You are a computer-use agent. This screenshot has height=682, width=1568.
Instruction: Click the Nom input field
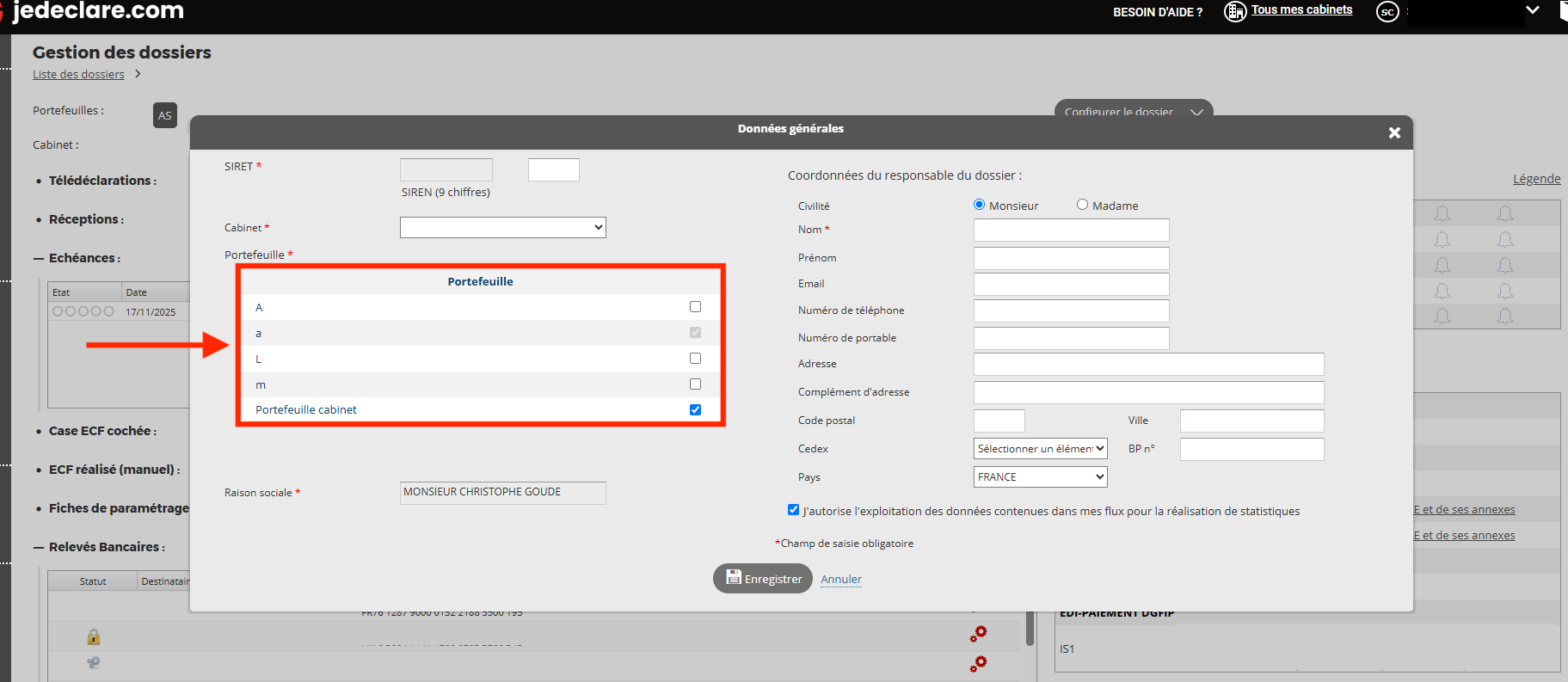click(1072, 230)
